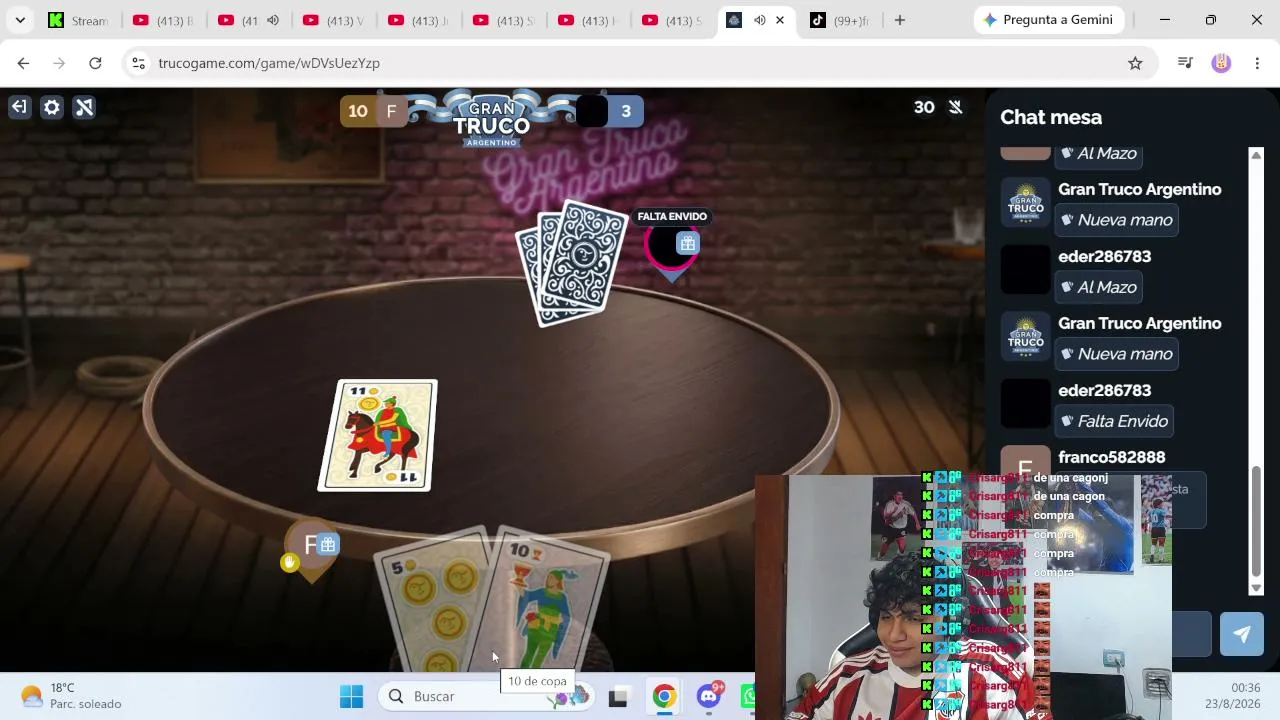The image size is (1280, 720).
Task: View site information icon in address bar
Action: [x=139, y=63]
